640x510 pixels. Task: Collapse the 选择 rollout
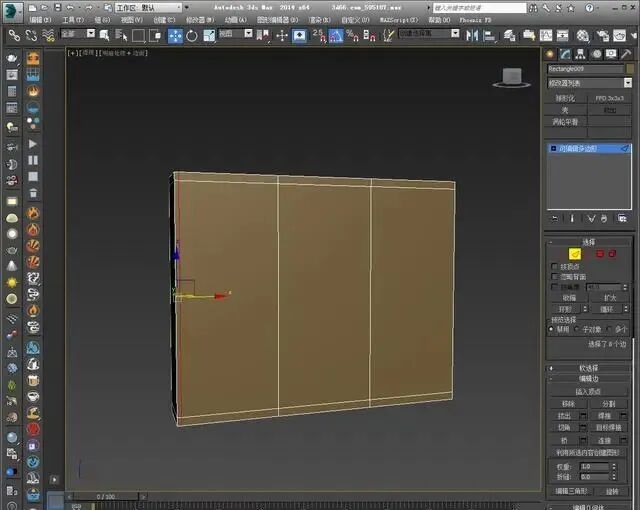pos(589,242)
